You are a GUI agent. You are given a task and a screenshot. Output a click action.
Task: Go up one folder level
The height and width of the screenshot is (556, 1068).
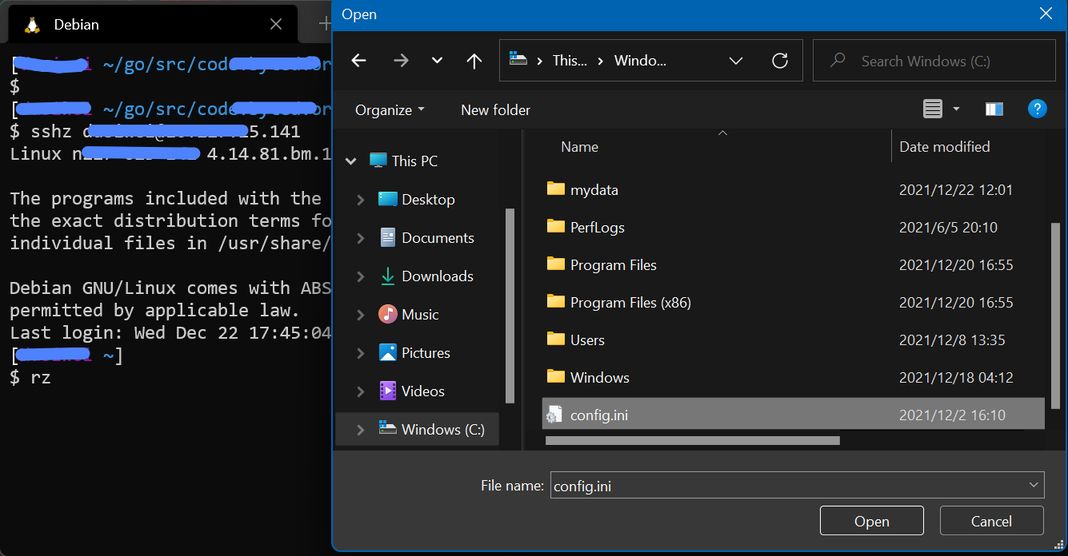[x=474, y=61]
